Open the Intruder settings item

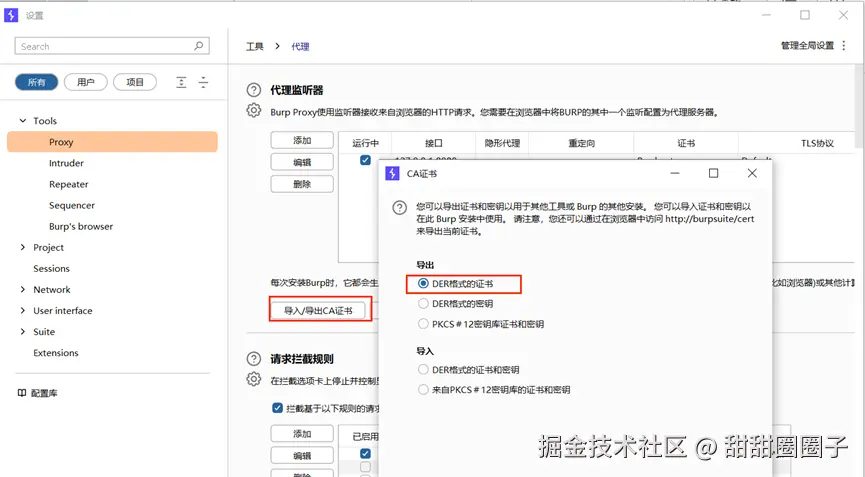(x=66, y=163)
